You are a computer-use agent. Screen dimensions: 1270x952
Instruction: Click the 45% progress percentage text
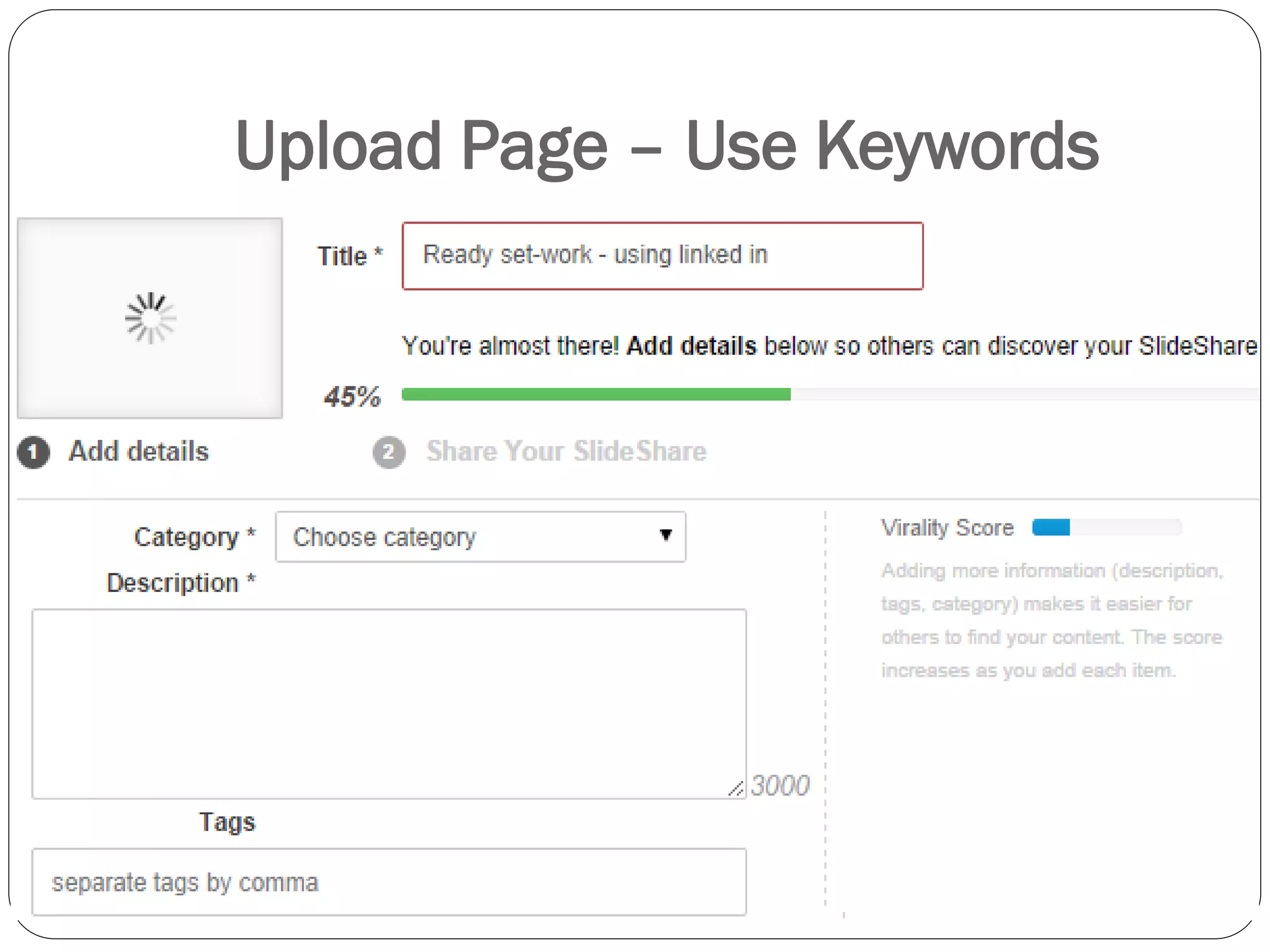[352, 397]
